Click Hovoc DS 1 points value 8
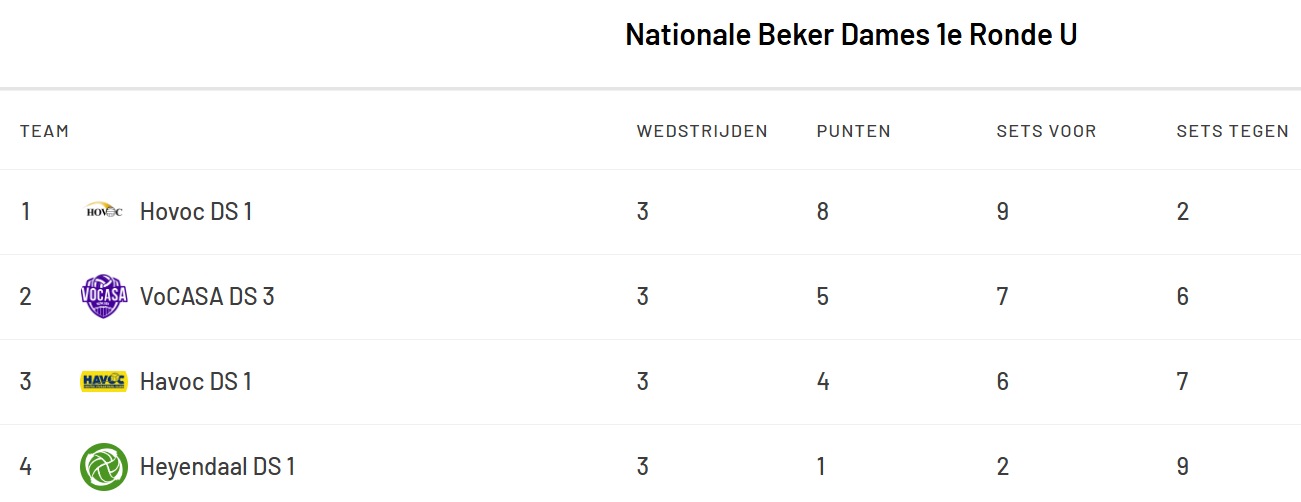Screen dimensions: 1301x502 (823, 212)
